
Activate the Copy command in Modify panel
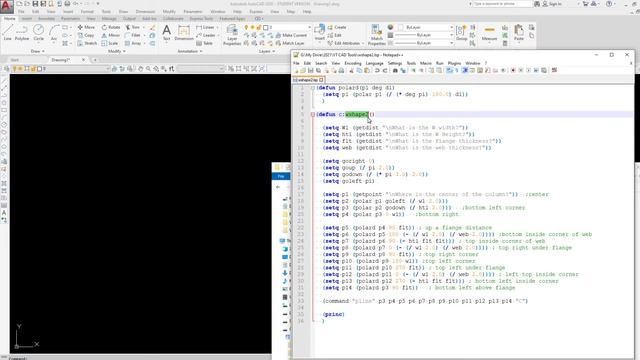pyautogui.click(x=86, y=35)
